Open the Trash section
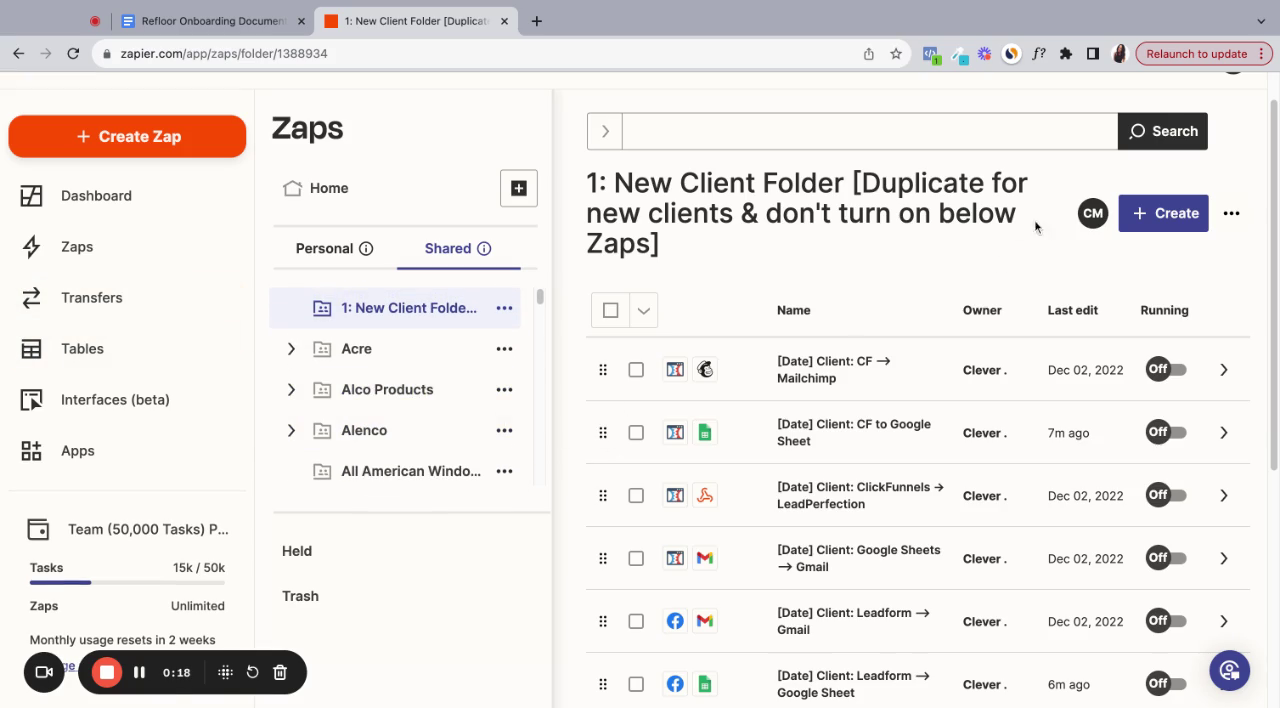This screenshot has width=1280, height=708. 300,596
